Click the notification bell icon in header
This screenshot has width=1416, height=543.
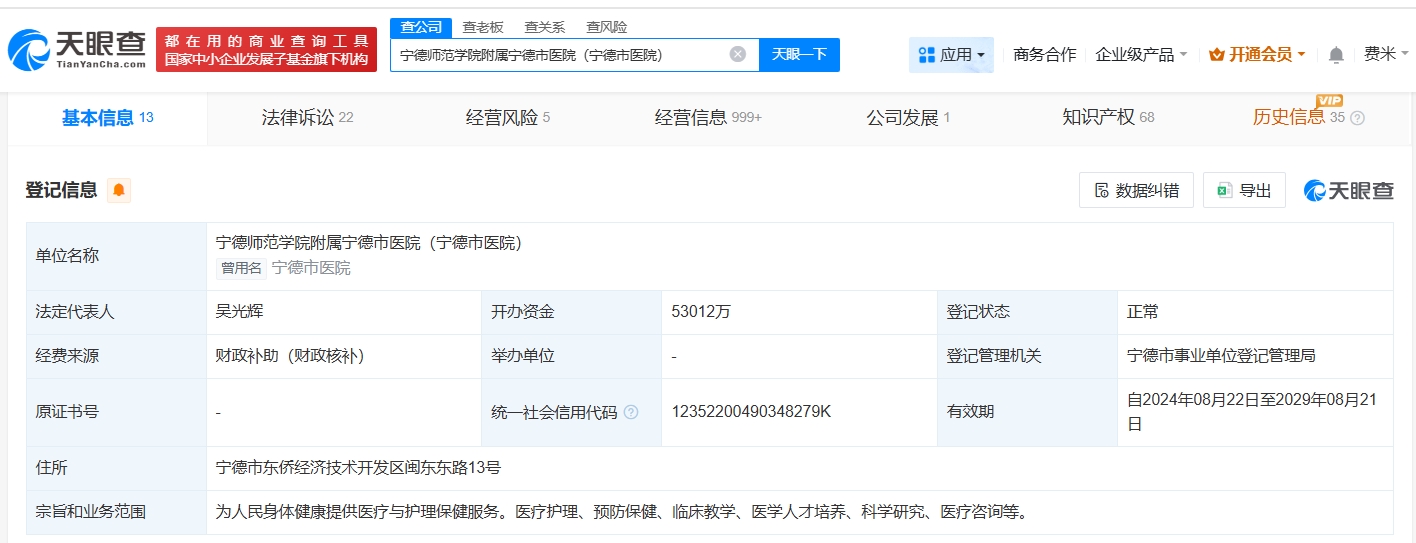(x=1336, y=55)
